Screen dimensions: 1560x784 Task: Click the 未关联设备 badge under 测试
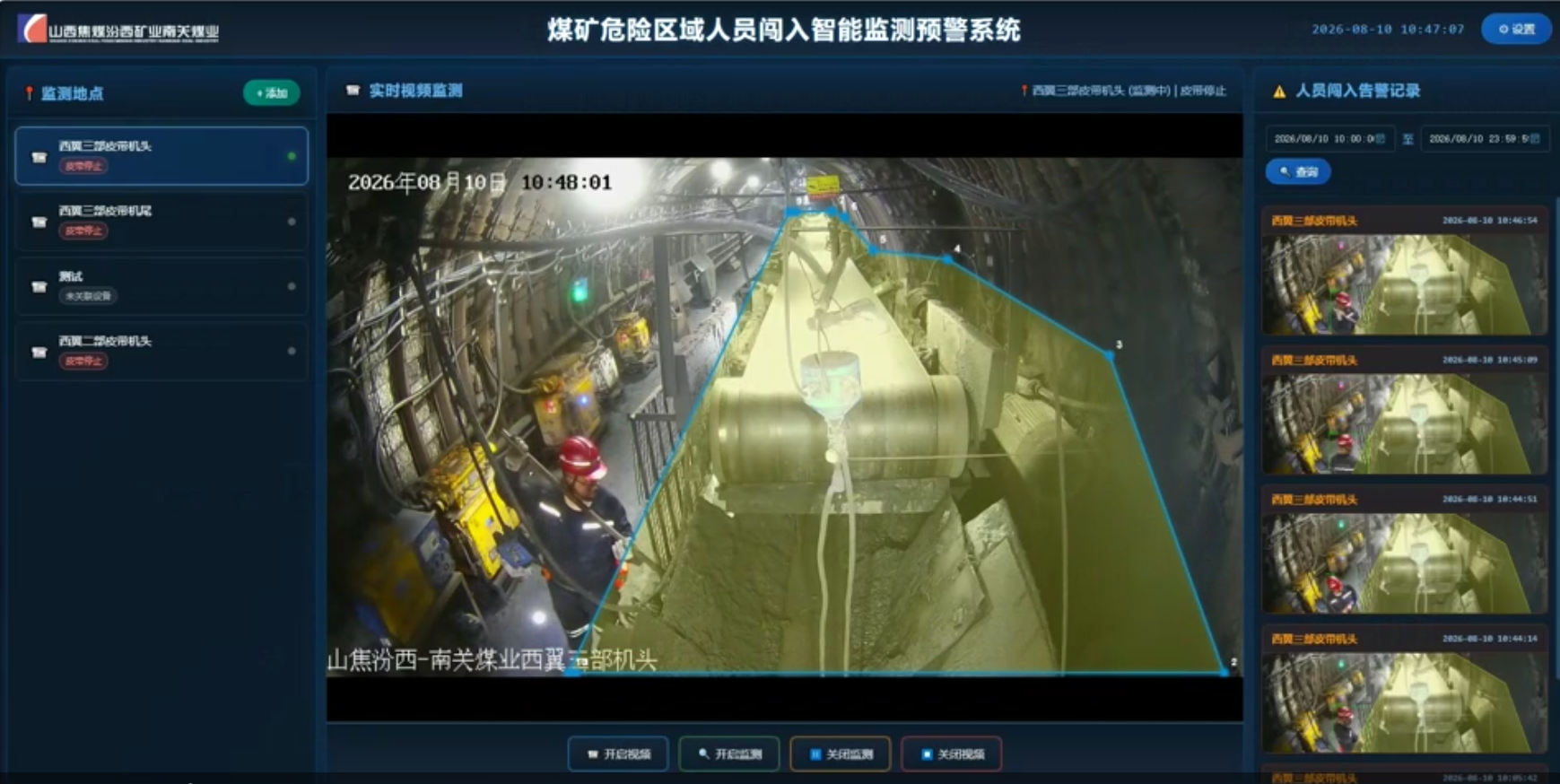[88, 296]
